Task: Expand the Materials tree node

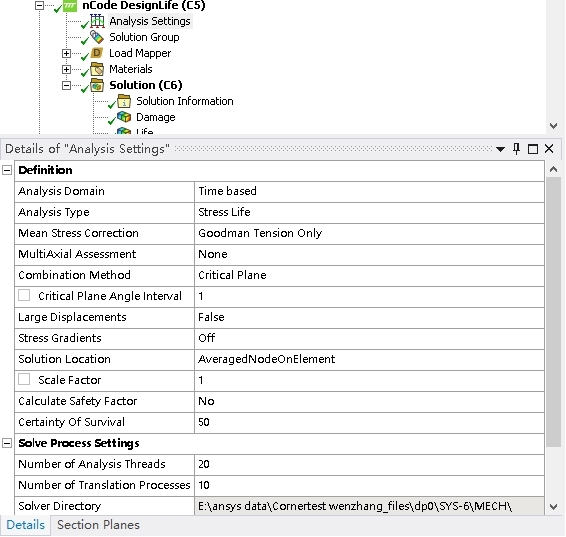Action: [x=66, y=69]
